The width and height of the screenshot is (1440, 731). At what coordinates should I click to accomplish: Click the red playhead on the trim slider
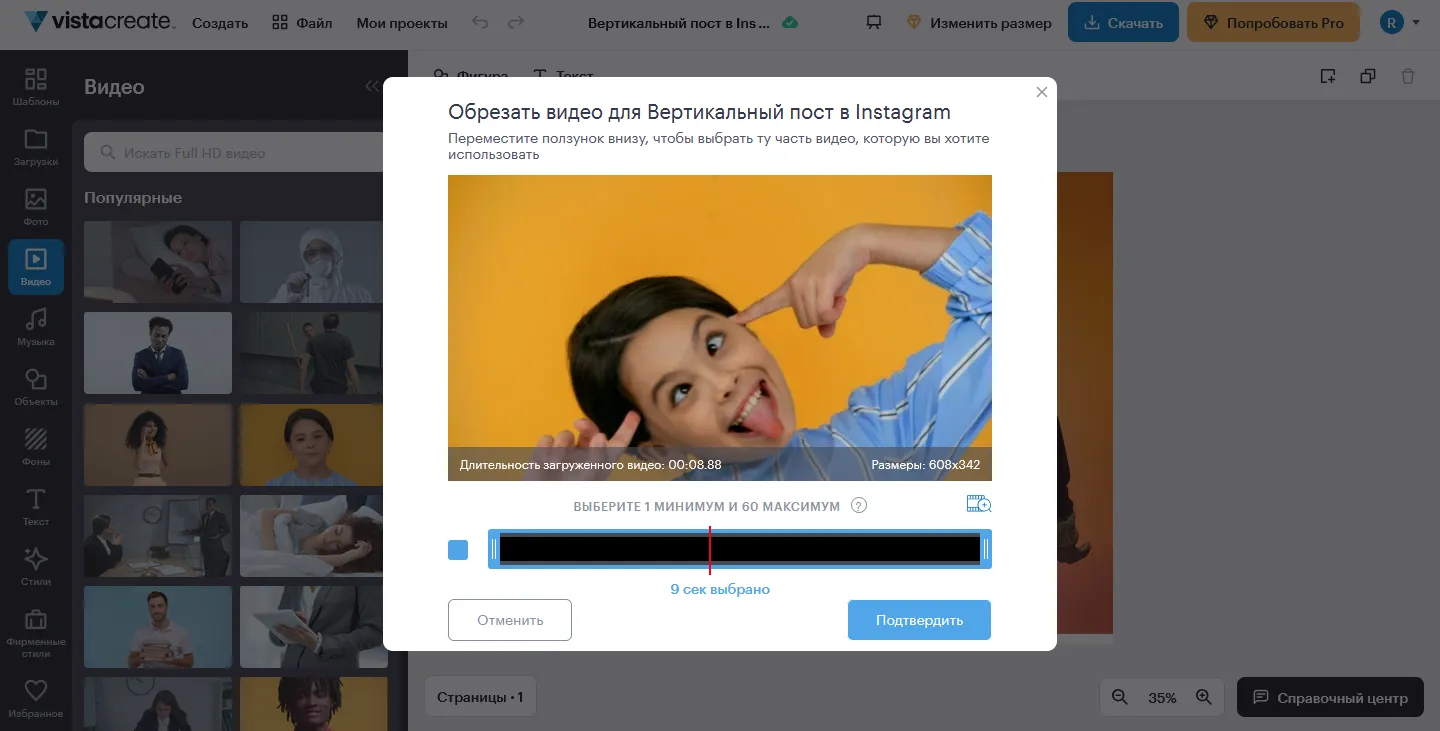point(710,549)
